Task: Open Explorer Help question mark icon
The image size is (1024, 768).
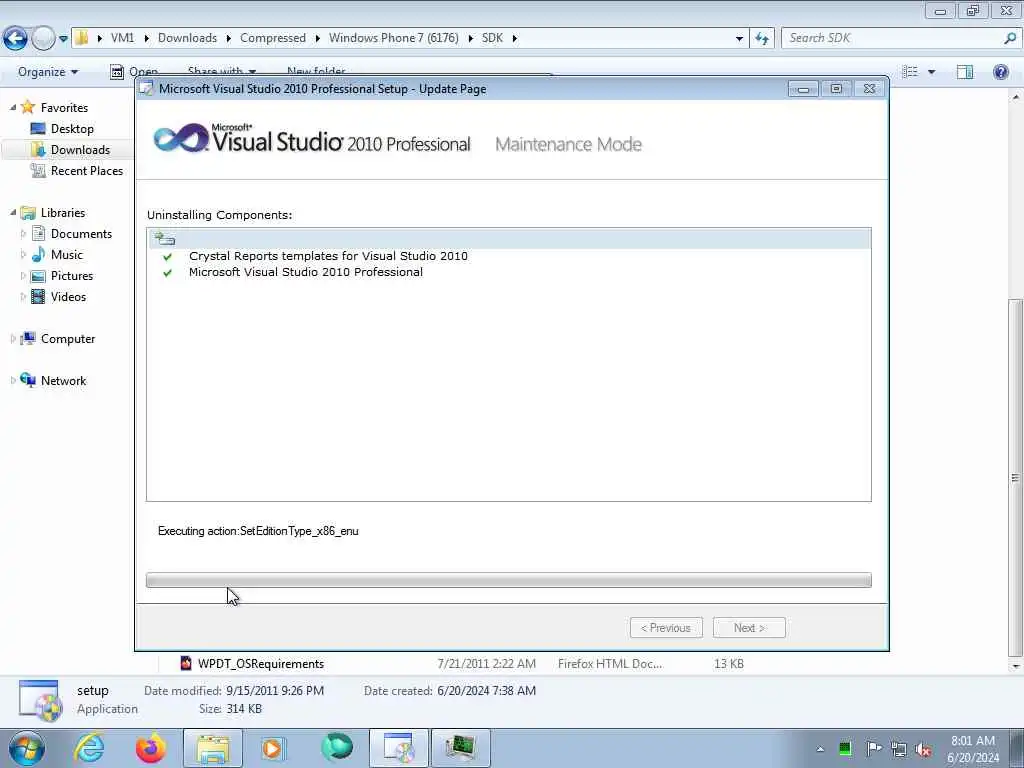Action: (1000, 72)
